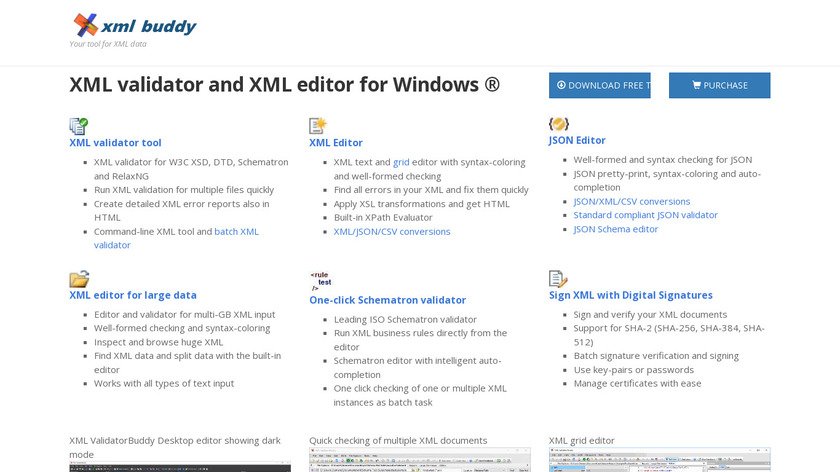Viewport: 840px width, 472px height.
Task: Click 'Find all errors in your XML' item
Action: coord(431,190)
